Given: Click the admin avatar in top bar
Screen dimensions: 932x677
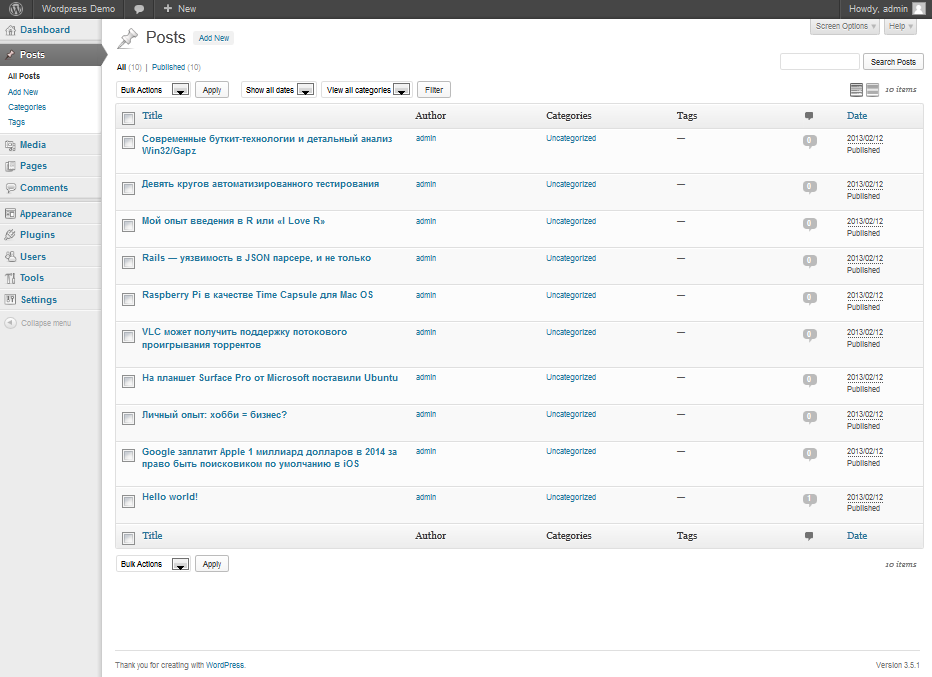Looking at the screenshot, I should [918, 9].
